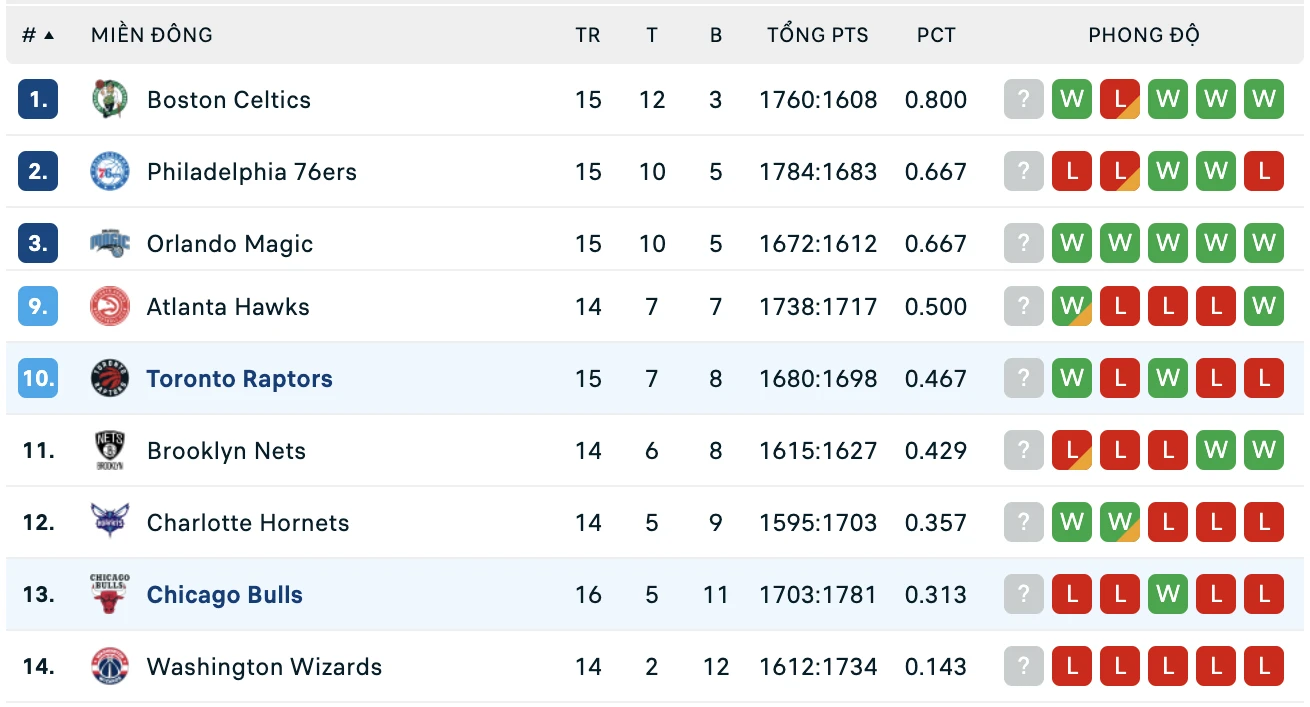Sort by TỔNG PTS column header
Screen dimensions: 1310x707
[x=818, y=35]
